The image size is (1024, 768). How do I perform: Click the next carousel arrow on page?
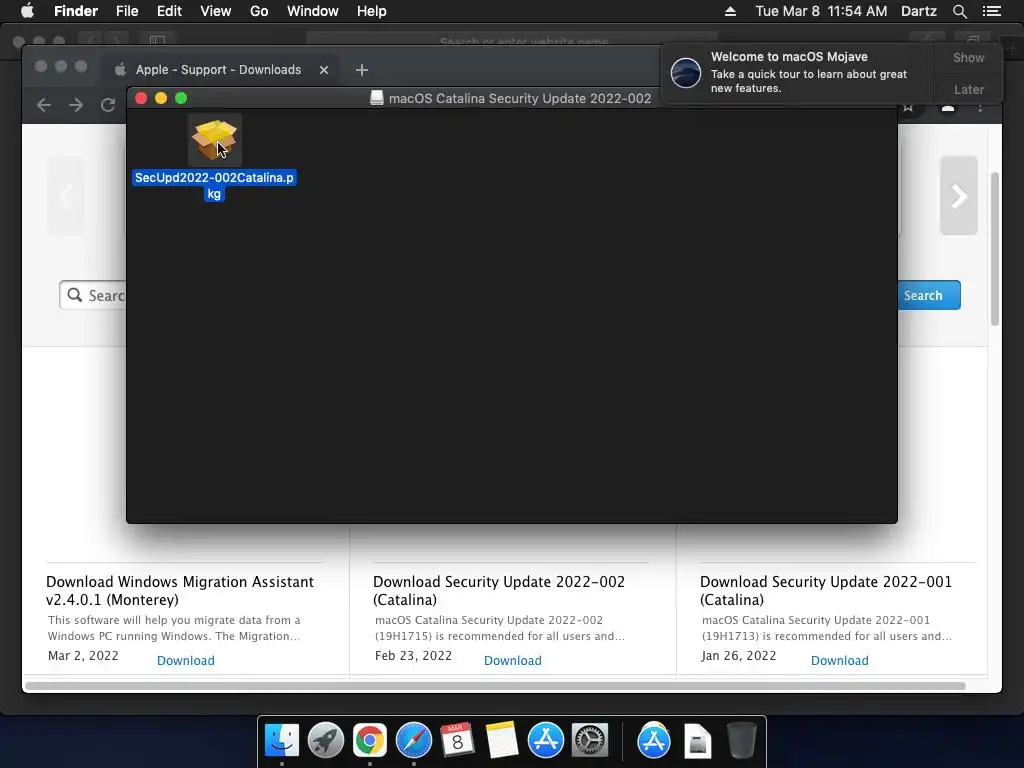click(x=959, y=195)
